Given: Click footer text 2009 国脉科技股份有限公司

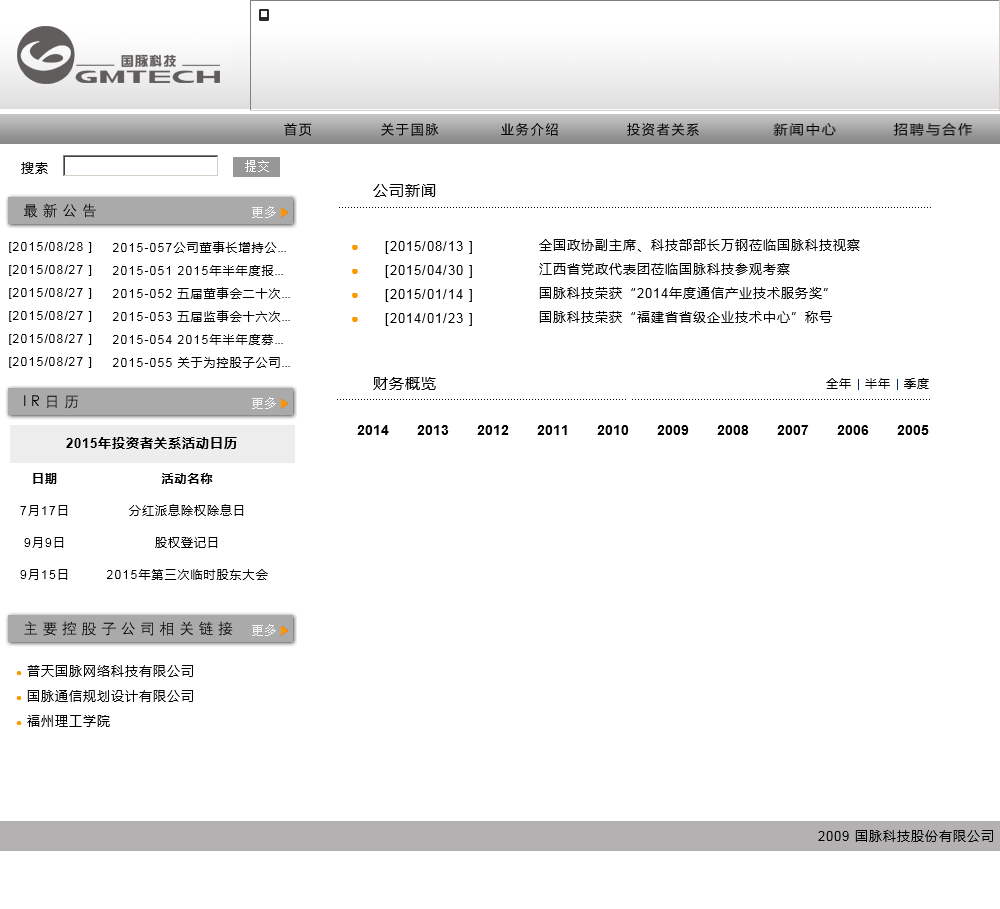Looking at the screenshot, I should coord(906,836).
